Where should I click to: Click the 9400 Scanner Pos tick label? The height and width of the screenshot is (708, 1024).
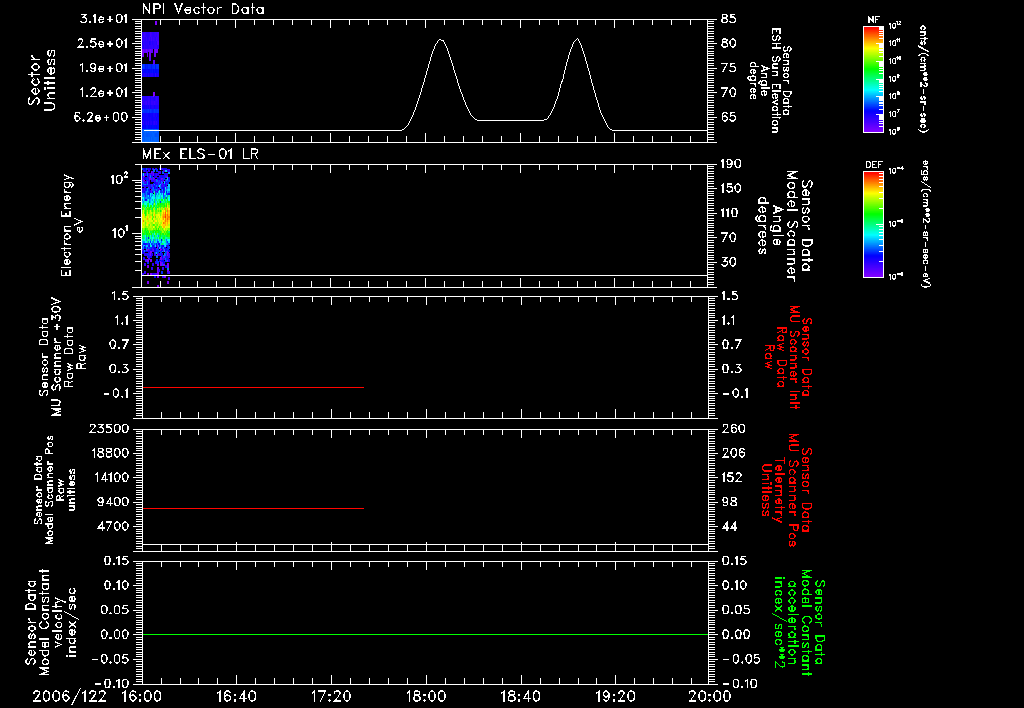coord(113,502)
